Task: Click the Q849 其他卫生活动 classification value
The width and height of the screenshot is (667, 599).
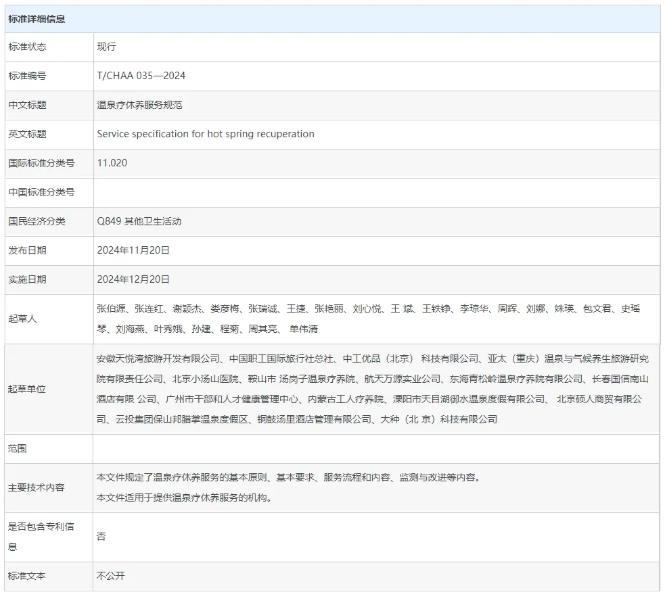Action: [x=139, y=221]
